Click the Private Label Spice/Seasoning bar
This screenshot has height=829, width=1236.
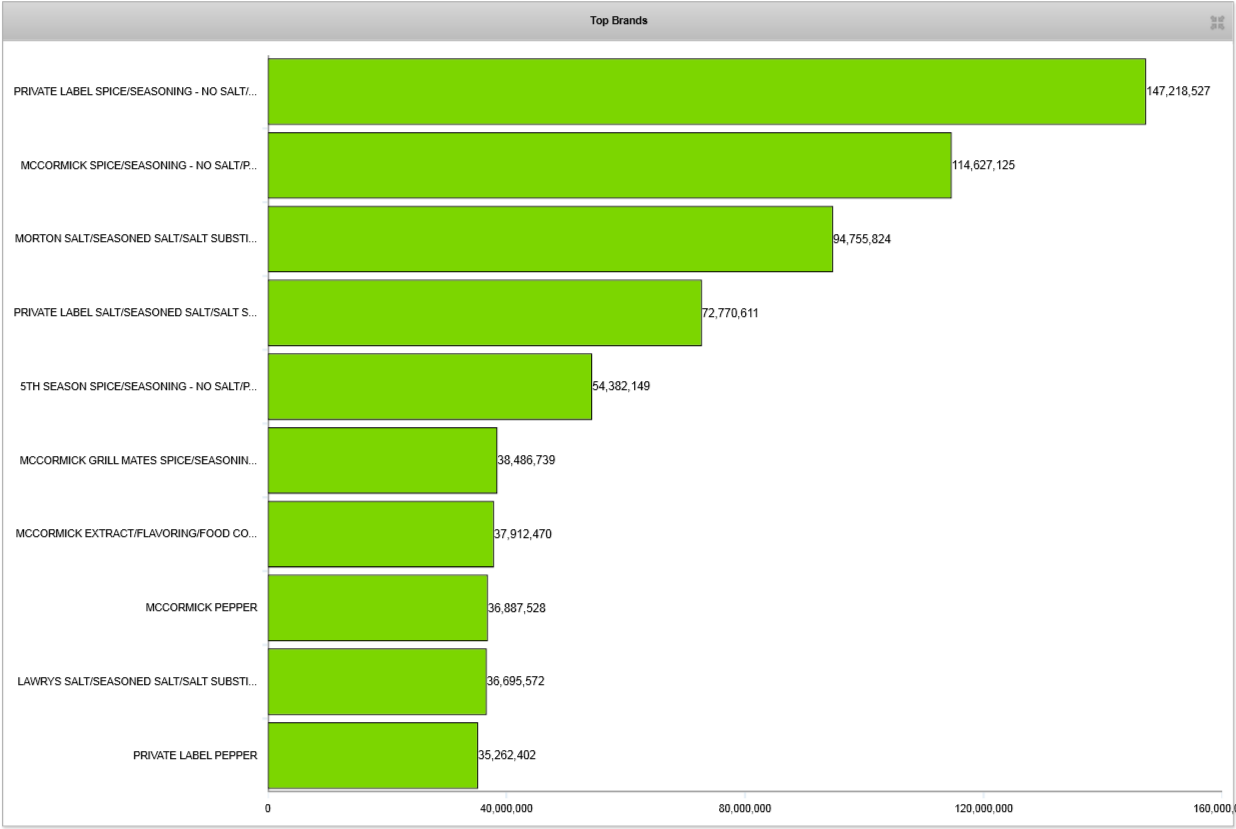click(x=706, y=91)
